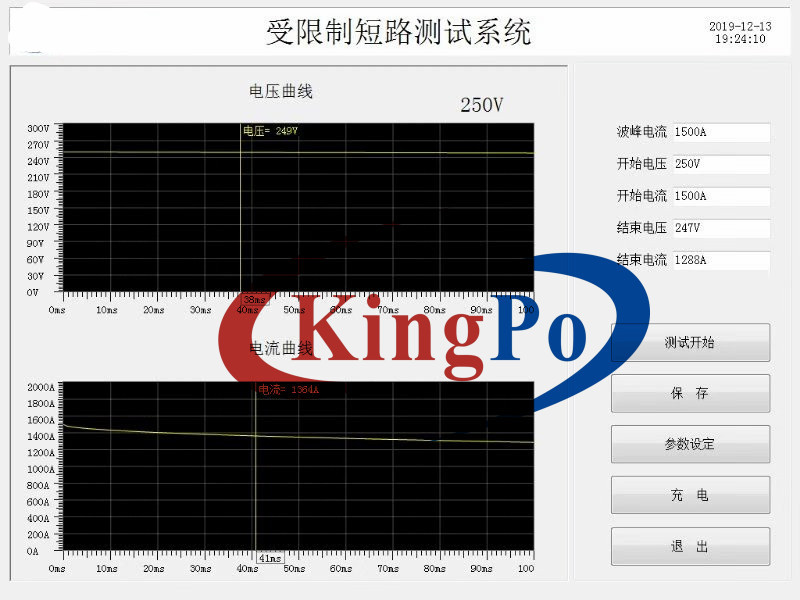Click the 250V label above voltage chart
This screenshot has width=800, height=600.
click(x=482, y=105)
